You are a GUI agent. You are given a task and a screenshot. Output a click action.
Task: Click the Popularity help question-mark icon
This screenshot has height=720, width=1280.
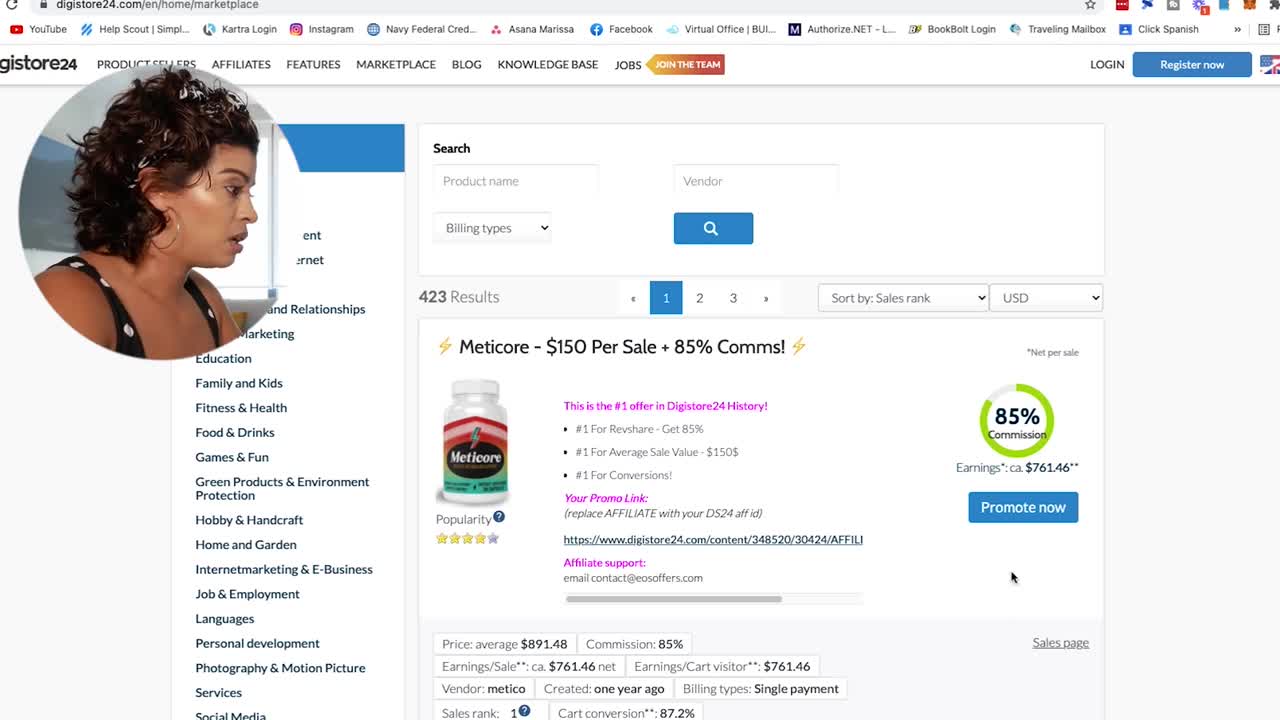(x=499, y=517)
